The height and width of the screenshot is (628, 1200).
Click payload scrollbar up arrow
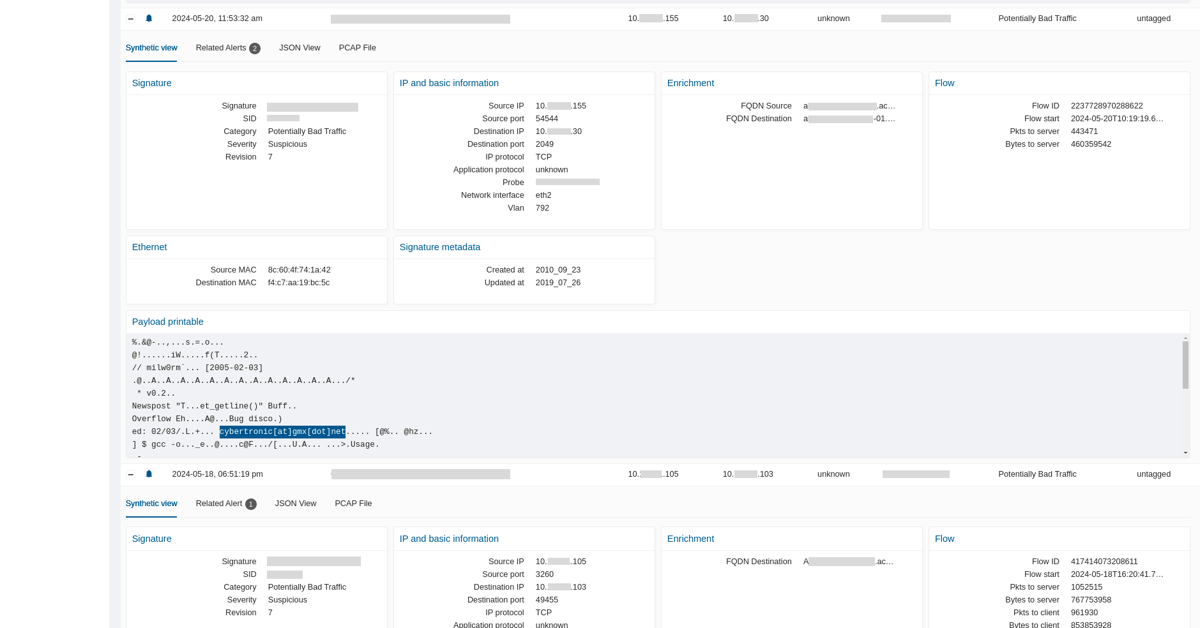(x=1186, y=338)
